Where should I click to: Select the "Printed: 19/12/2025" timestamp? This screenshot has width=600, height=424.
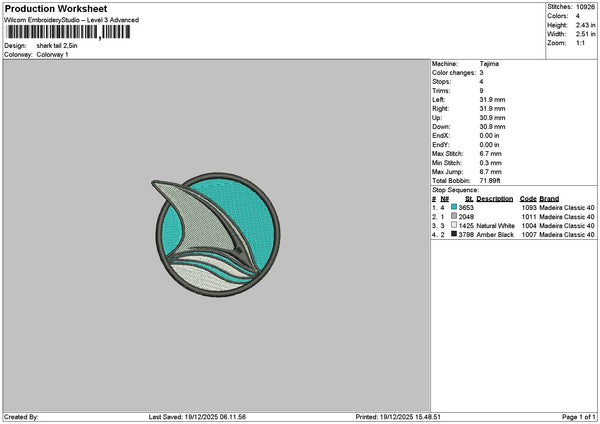click(x=398, y=417)
